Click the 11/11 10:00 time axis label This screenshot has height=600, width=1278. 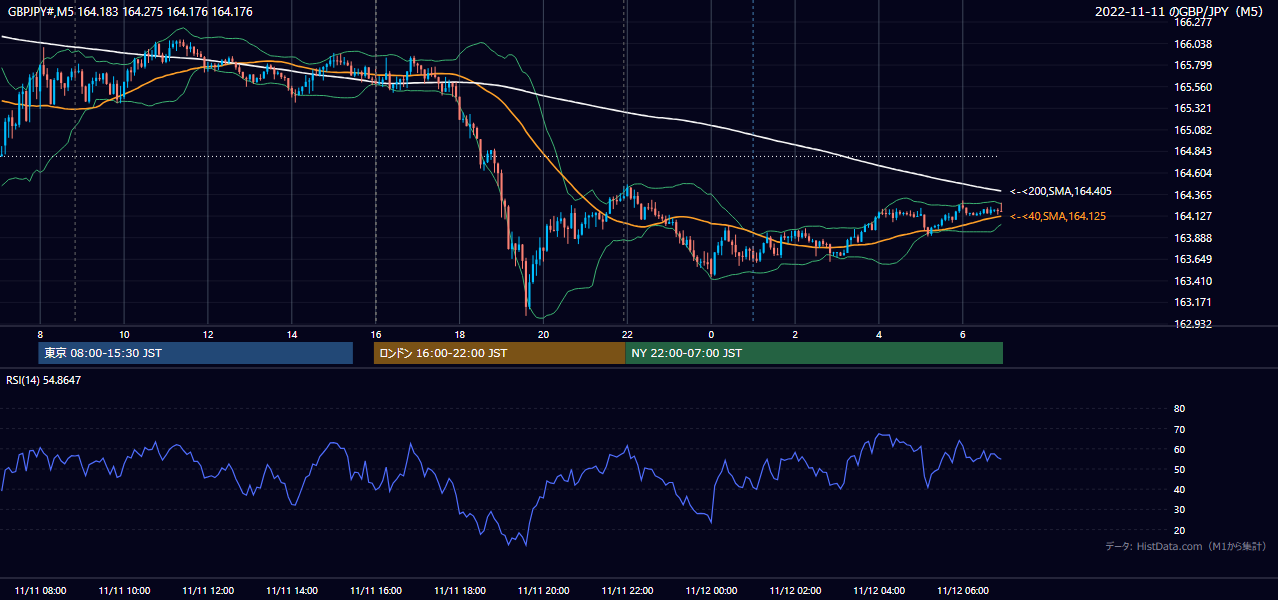[124, 591]
